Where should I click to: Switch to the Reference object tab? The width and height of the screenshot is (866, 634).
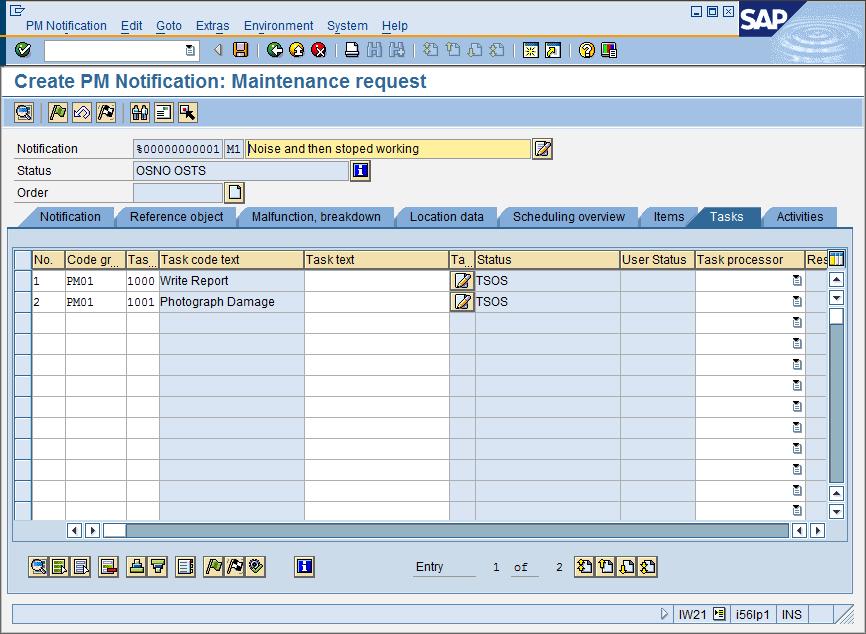pyautogui.click(x=177, y=217)
